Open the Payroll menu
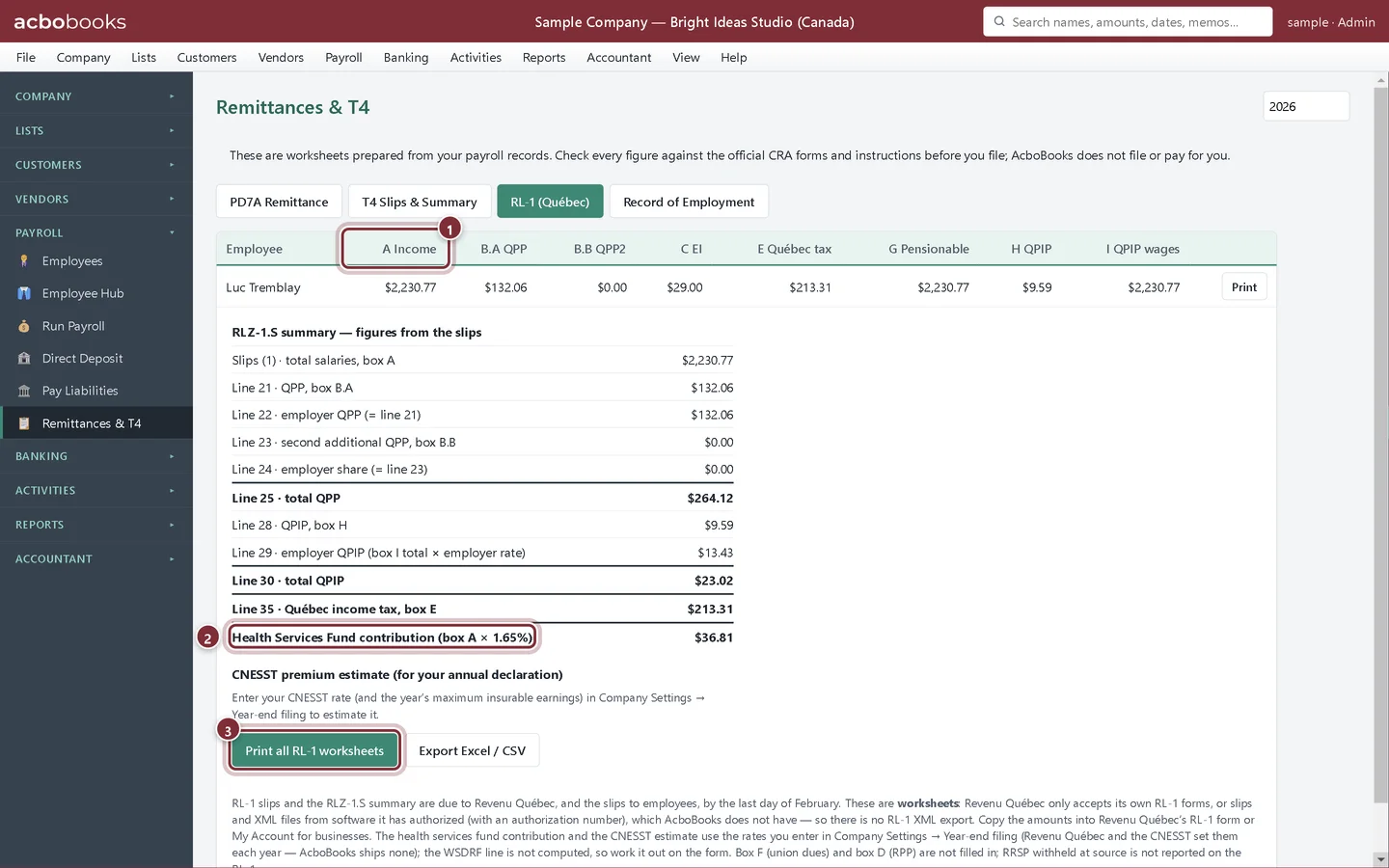This screenshot has height=868, width=1389. [x=343, y=57]
